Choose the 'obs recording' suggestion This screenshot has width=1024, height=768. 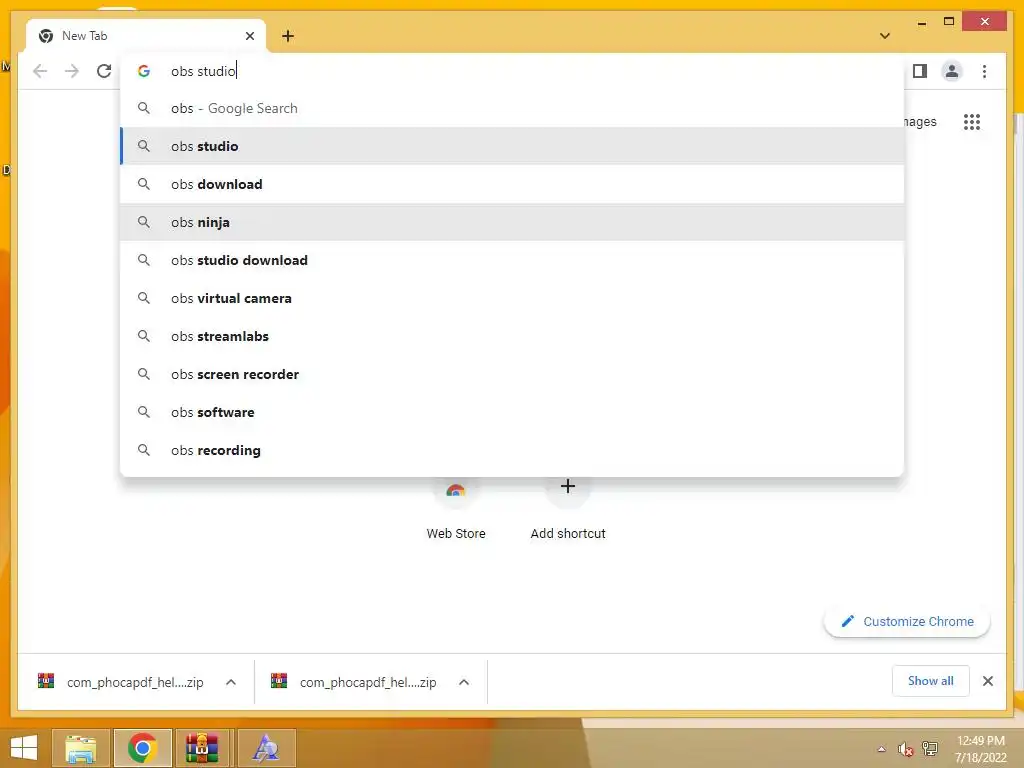pos(512,450)
